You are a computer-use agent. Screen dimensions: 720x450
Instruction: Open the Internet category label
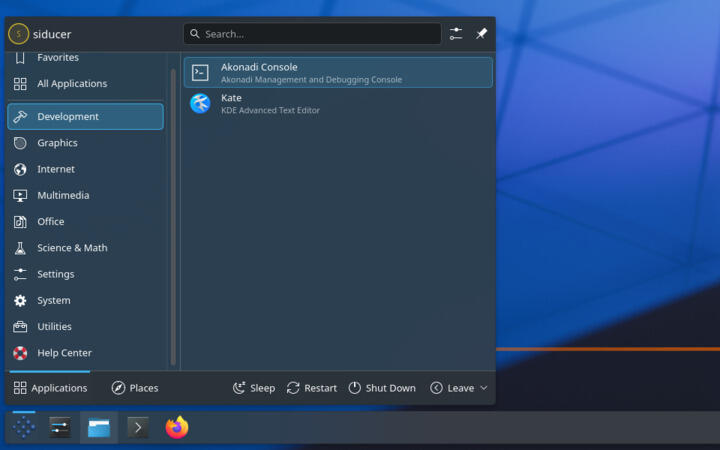[56, 169]
